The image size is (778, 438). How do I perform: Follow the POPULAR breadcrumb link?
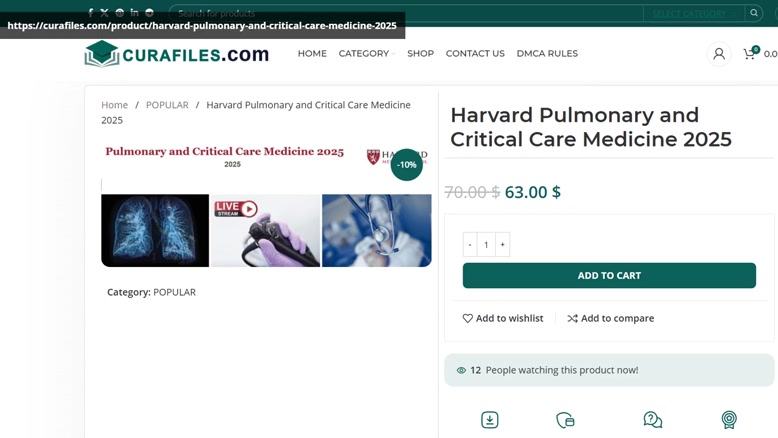(x=167, y=105)
